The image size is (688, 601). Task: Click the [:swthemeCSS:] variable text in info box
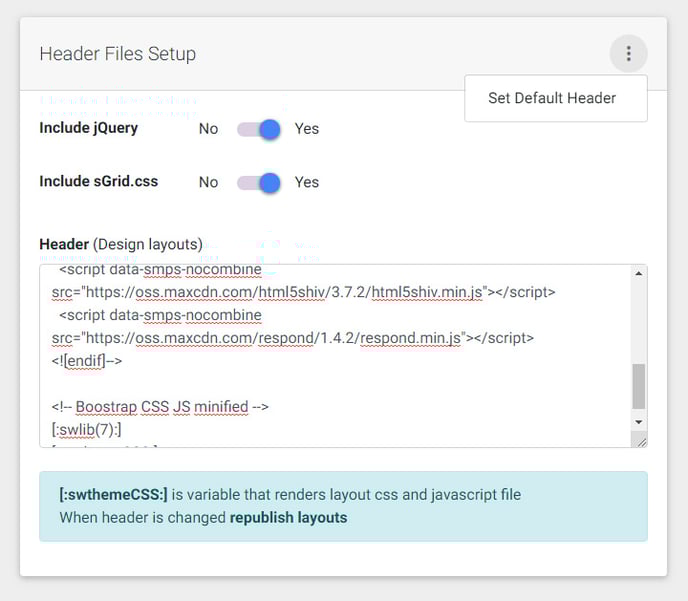pos(113,495)
